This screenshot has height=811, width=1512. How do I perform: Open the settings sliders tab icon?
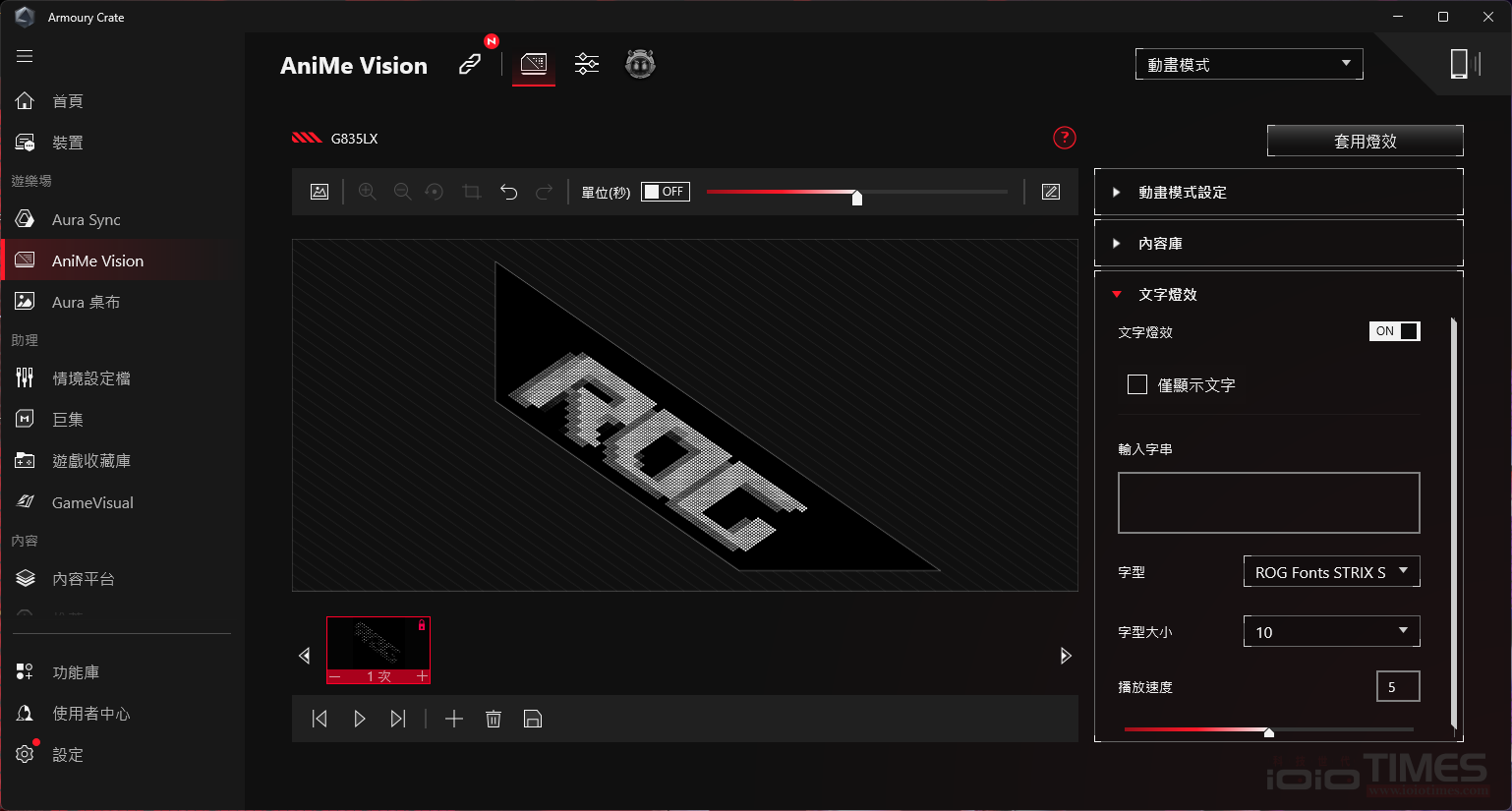point(587,65)
